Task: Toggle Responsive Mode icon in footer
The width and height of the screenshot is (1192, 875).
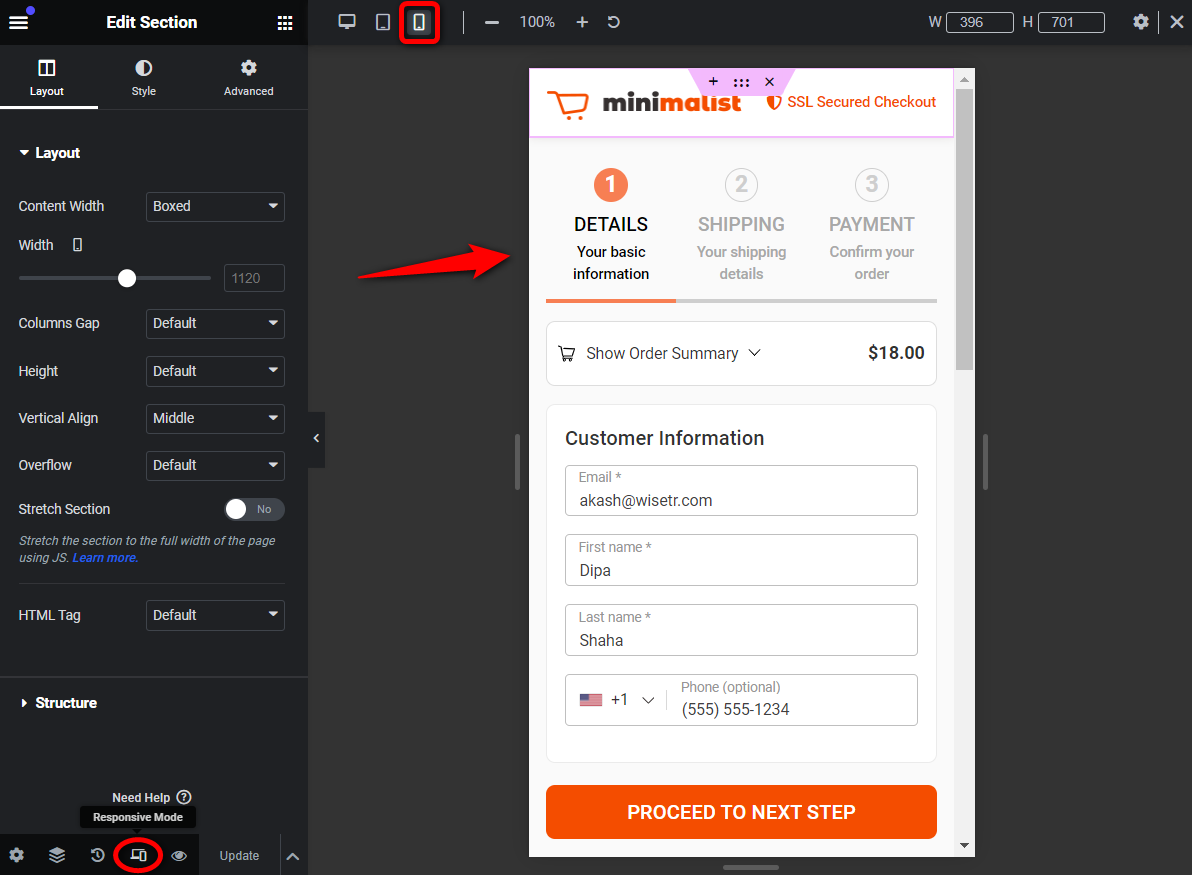Action: 138,855
